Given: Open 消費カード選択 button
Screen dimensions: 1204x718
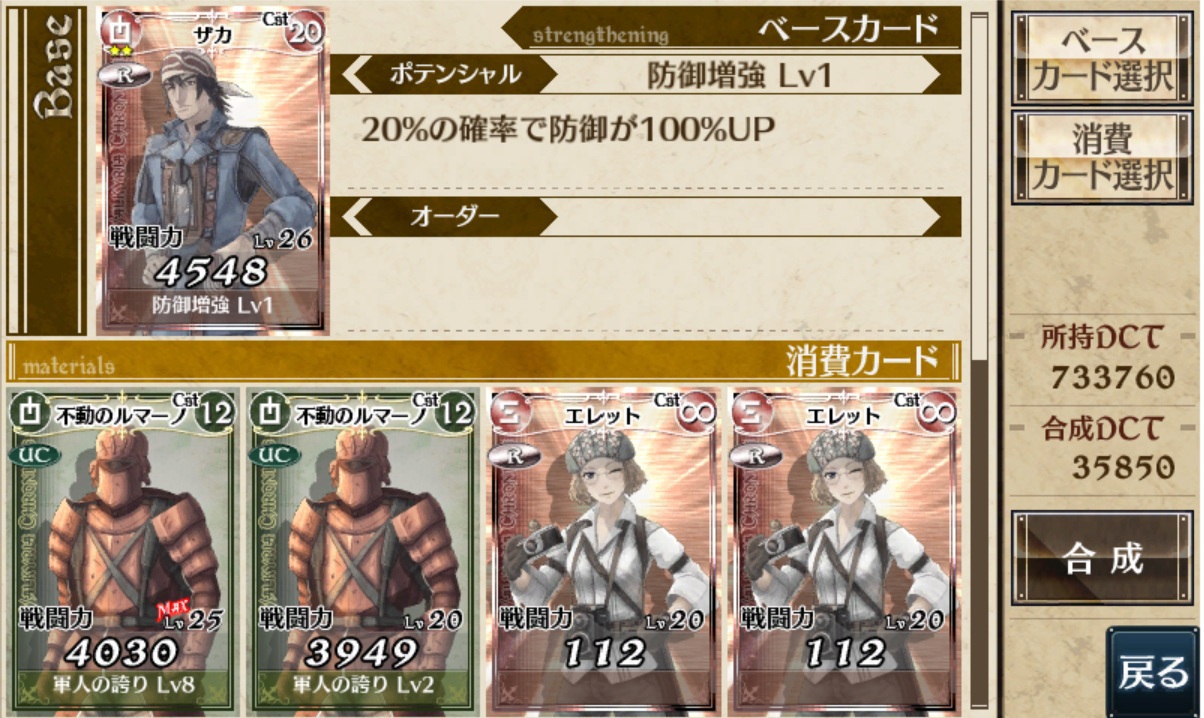Looking at the screenshot, I should click(x=1103, y=157).
